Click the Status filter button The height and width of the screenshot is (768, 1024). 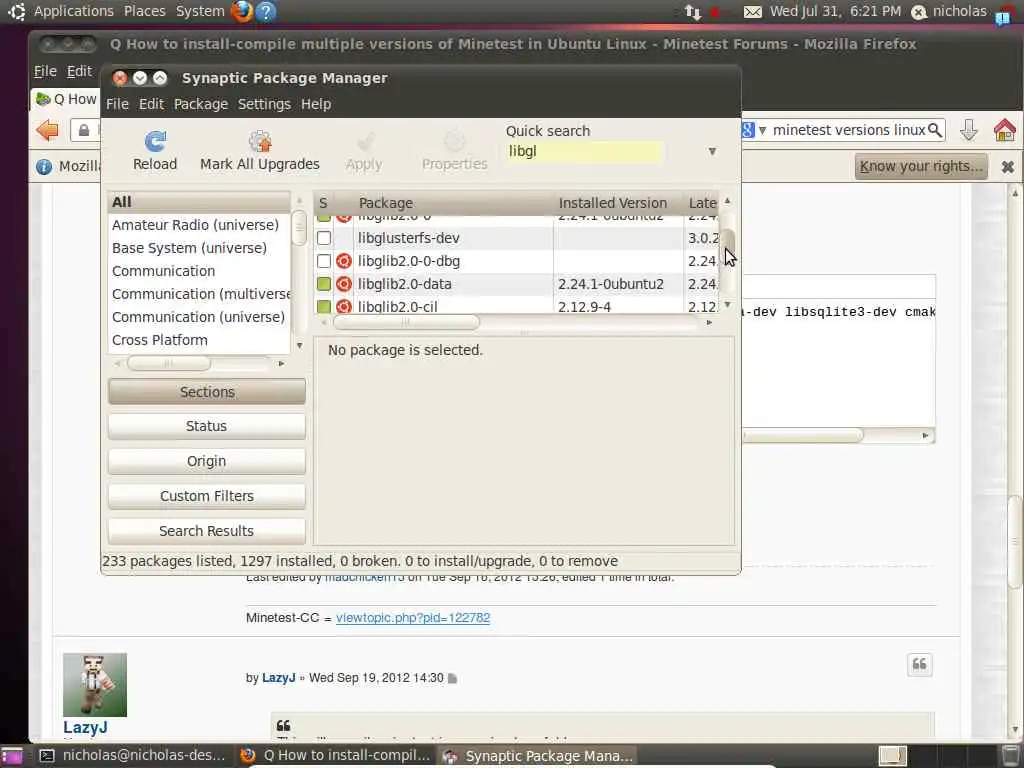coord(207,426)
